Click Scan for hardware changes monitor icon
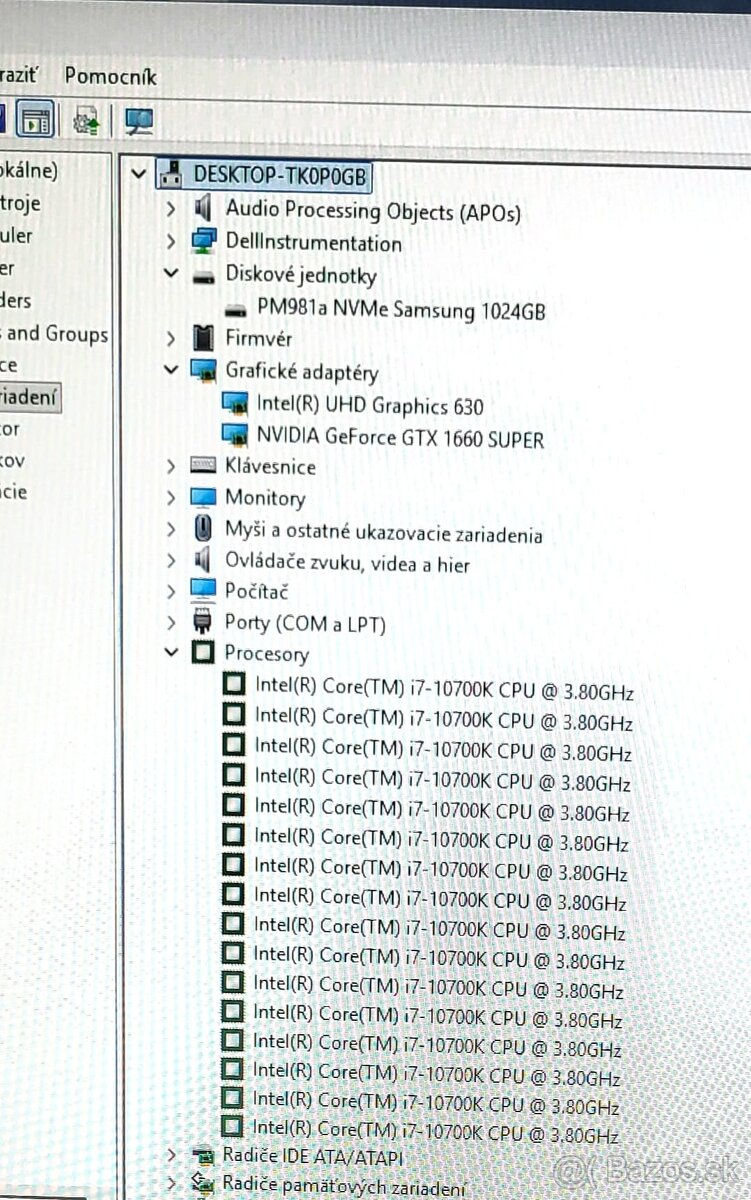 139,122
